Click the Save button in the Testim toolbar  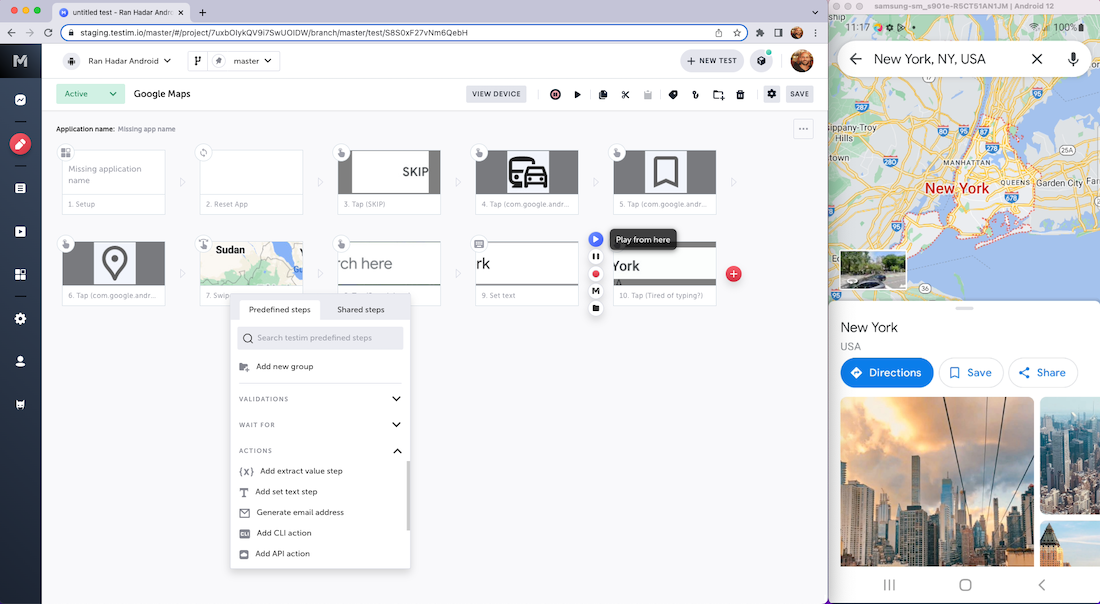click(799, 94)
